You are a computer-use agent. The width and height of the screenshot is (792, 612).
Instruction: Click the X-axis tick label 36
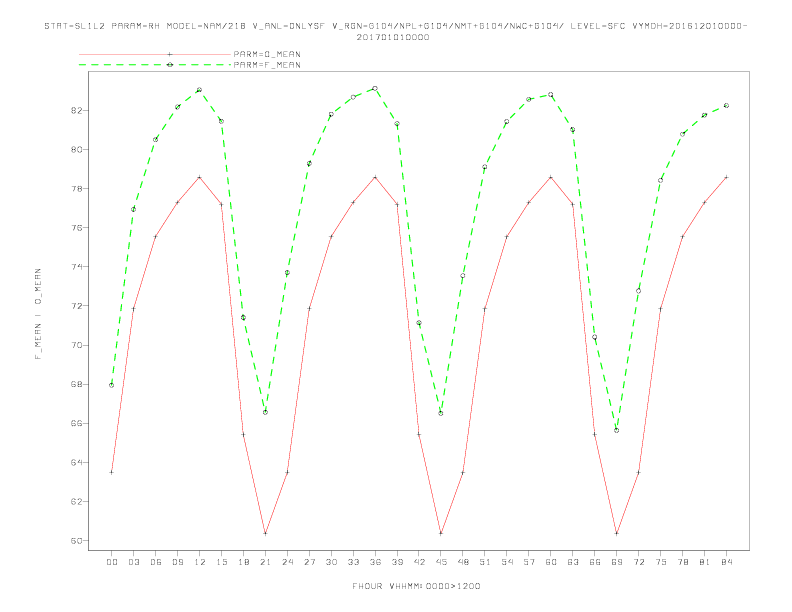[x=375, y=562]
